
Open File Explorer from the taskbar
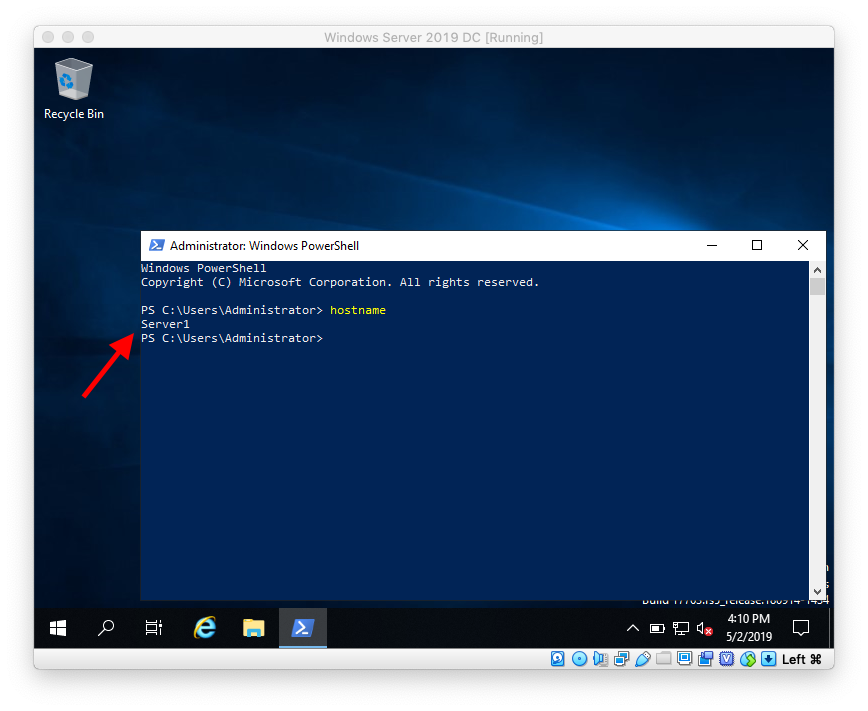pos(253,628)
